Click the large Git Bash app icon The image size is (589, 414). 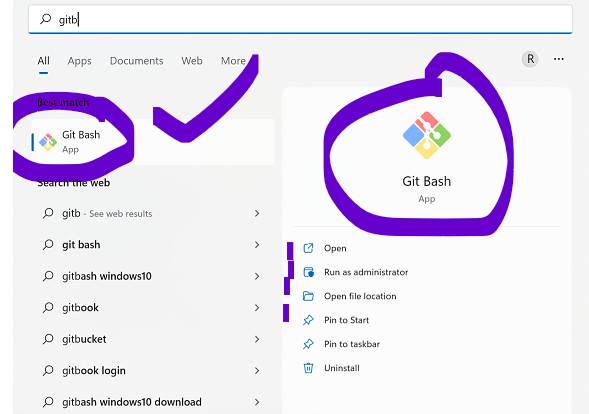coord(427,135)
